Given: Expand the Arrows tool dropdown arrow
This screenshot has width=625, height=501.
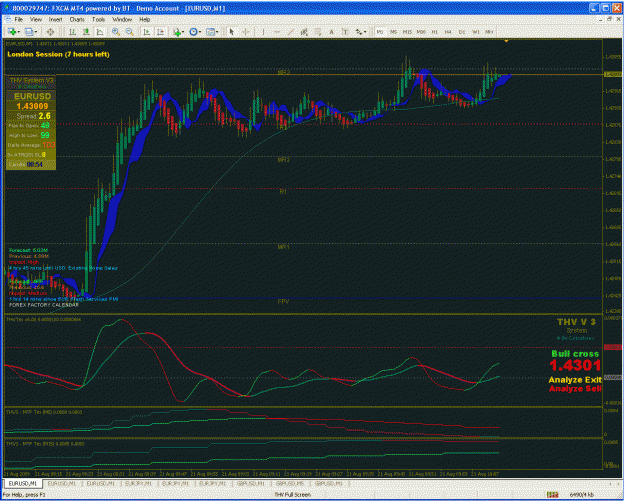Looking at the screenshot, I should [x=365, y=32].
